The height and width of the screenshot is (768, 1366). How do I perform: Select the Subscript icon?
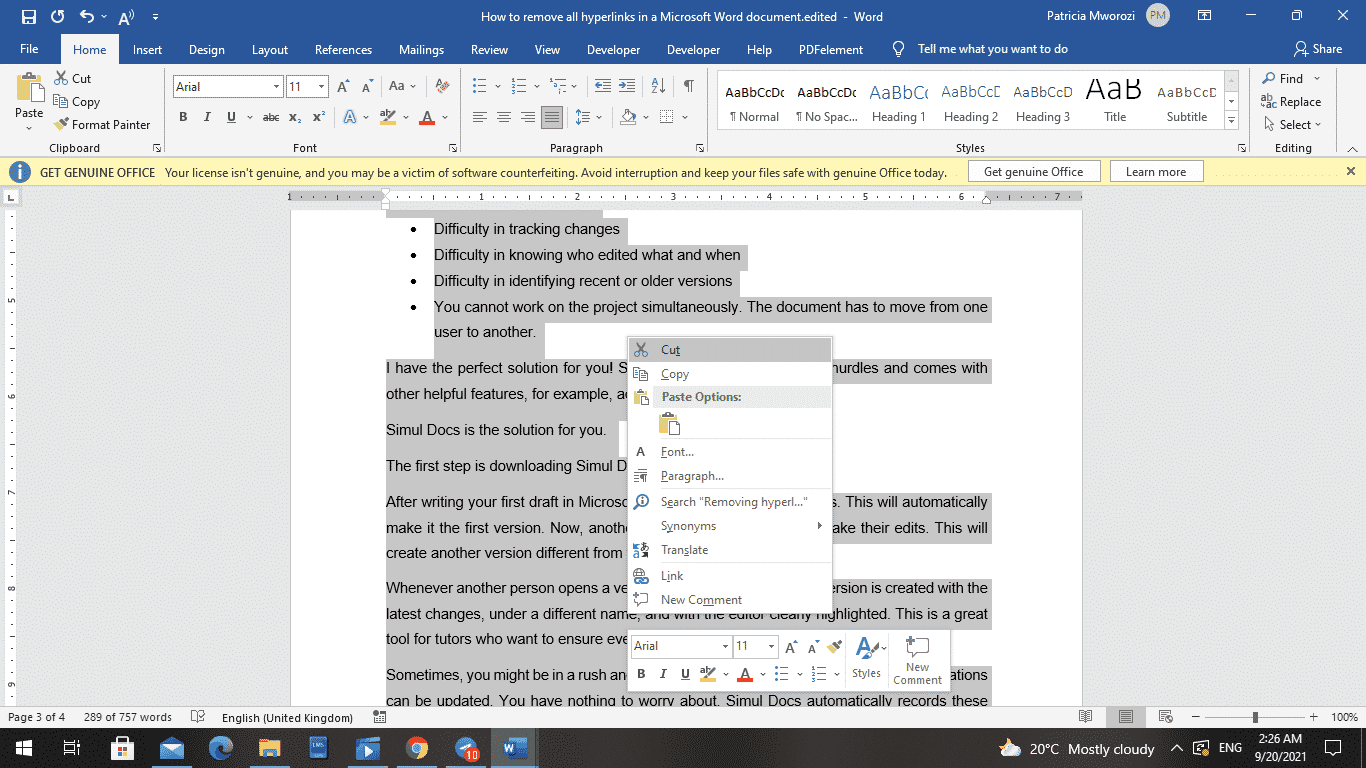click(295, 117)
